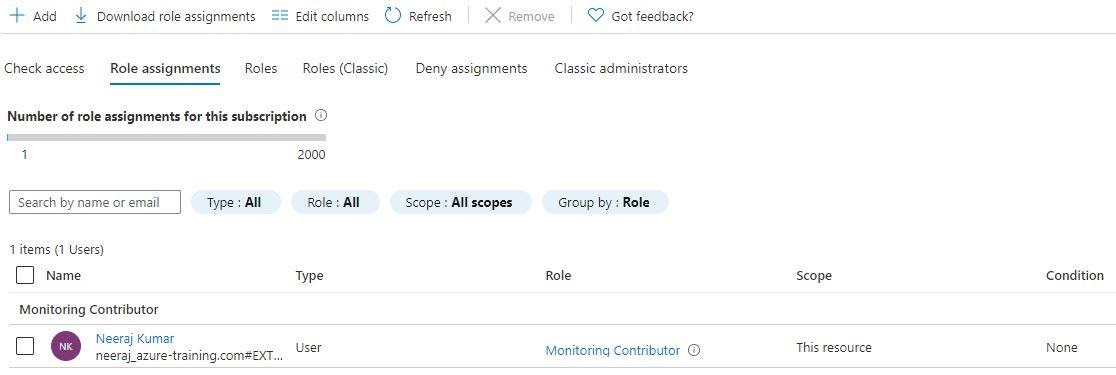1116x375 pixels.
Task: Click the Add plus icon
Action: (16, 16)
